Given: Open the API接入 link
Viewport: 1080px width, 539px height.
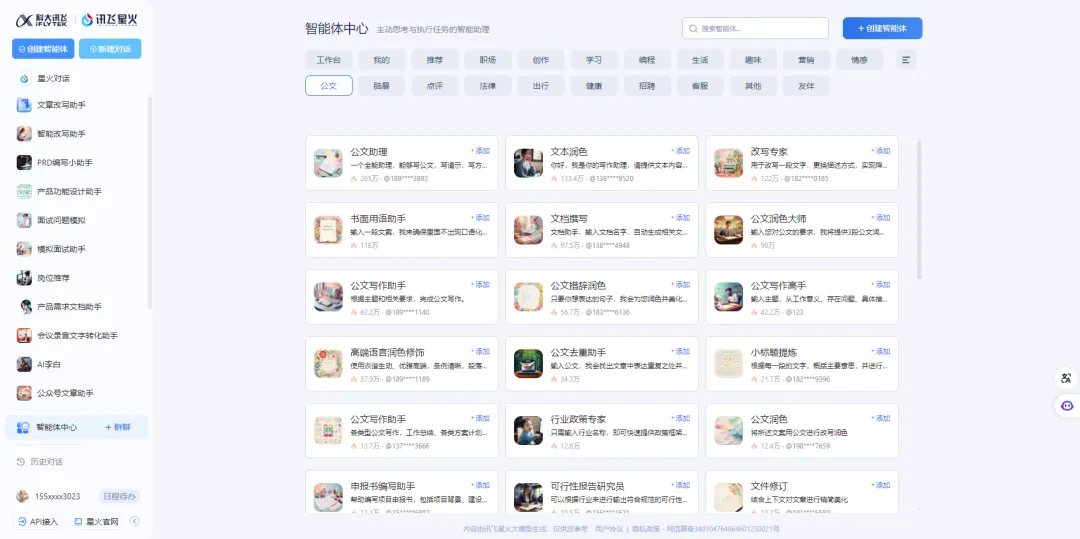Looking at the screenshot, I should click(x=39, y=521).
